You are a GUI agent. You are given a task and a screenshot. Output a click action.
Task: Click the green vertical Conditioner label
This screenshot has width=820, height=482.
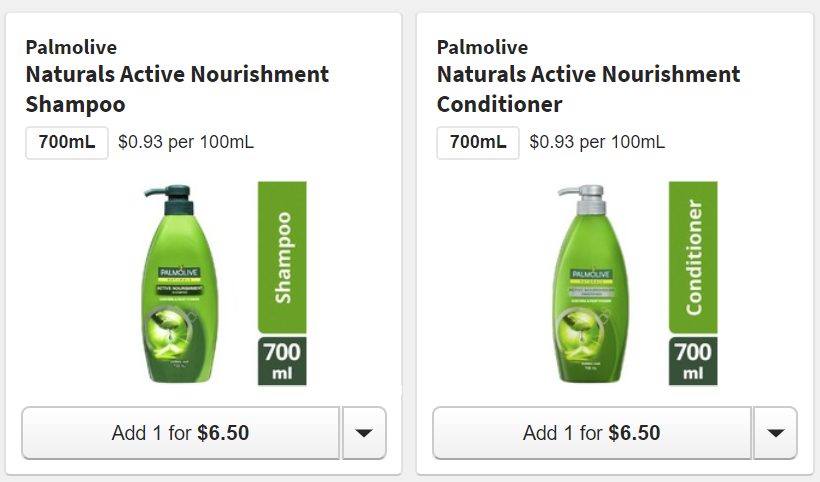tap(694, 257)
